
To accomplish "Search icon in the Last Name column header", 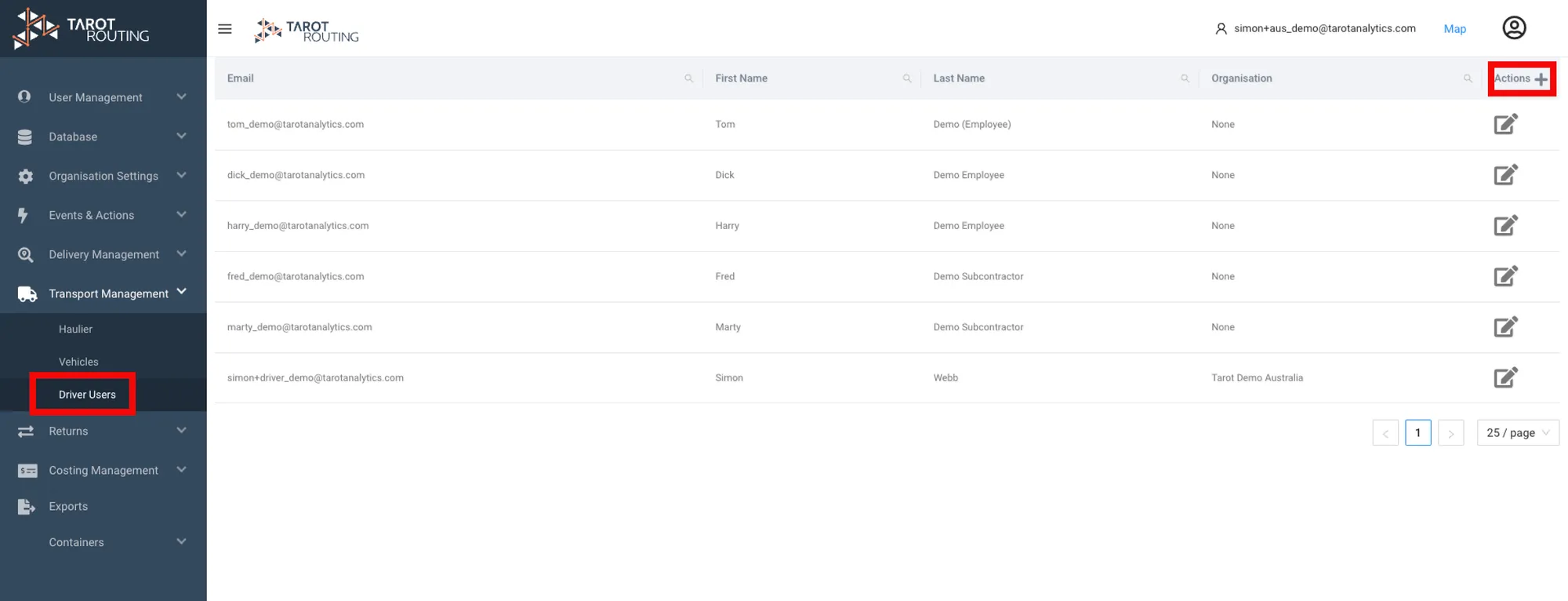I will point(1185,78).
